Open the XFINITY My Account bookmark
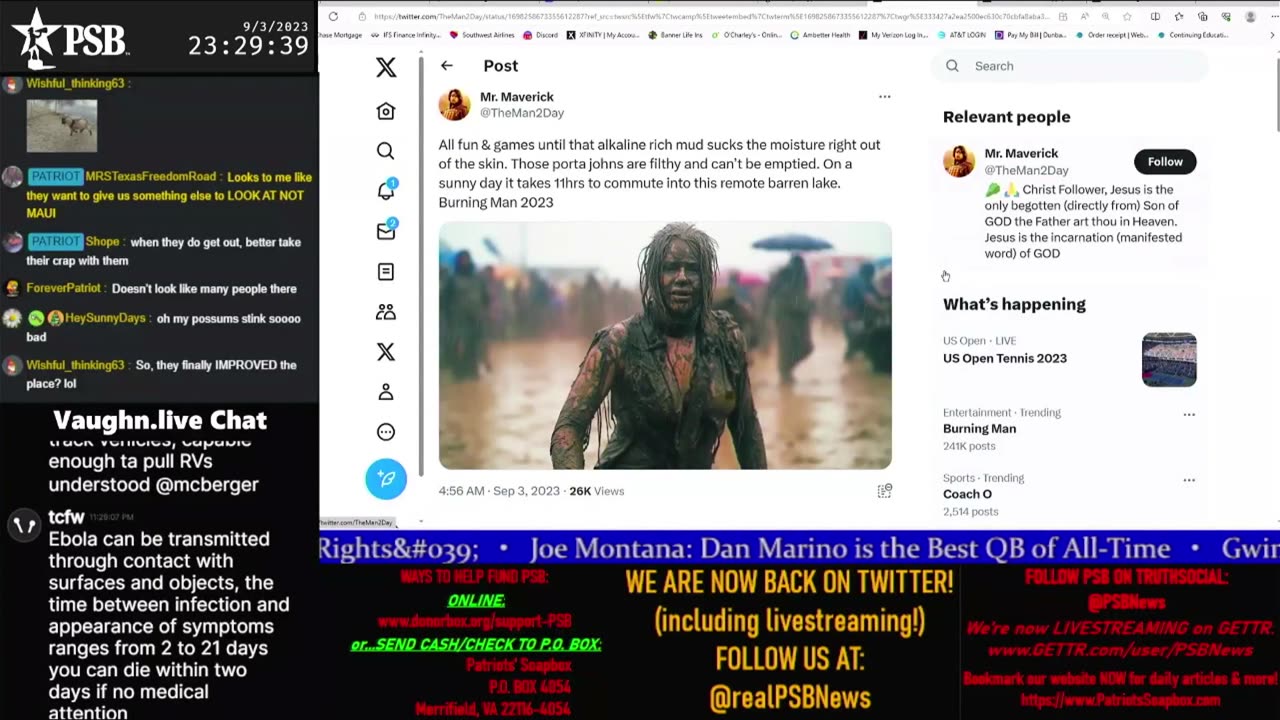Screen dimensions: 1280x720 pos(603,35)
